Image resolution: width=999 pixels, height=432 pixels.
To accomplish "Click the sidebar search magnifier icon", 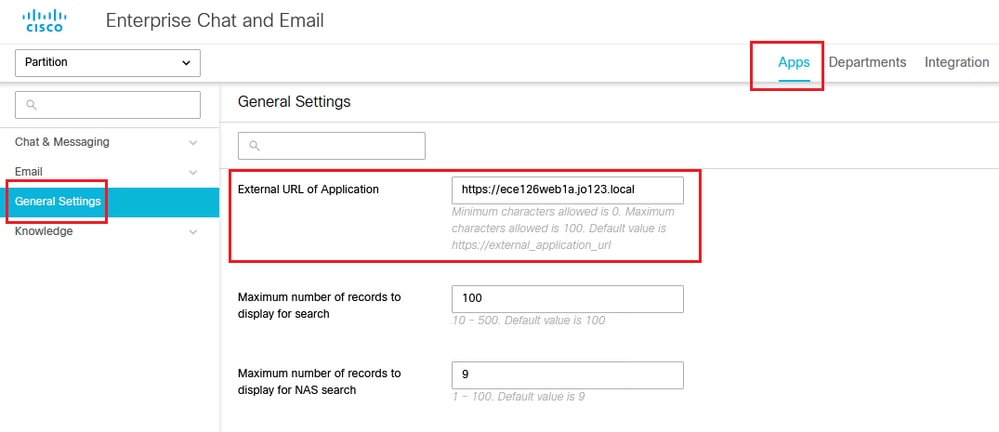I will [32, 105].
